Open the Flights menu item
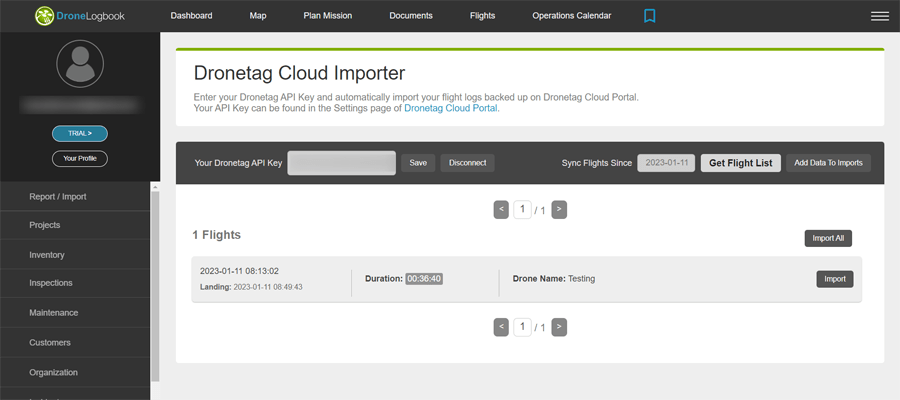The image size is (900, 400). pyautogui.click(x=482, y=15)
